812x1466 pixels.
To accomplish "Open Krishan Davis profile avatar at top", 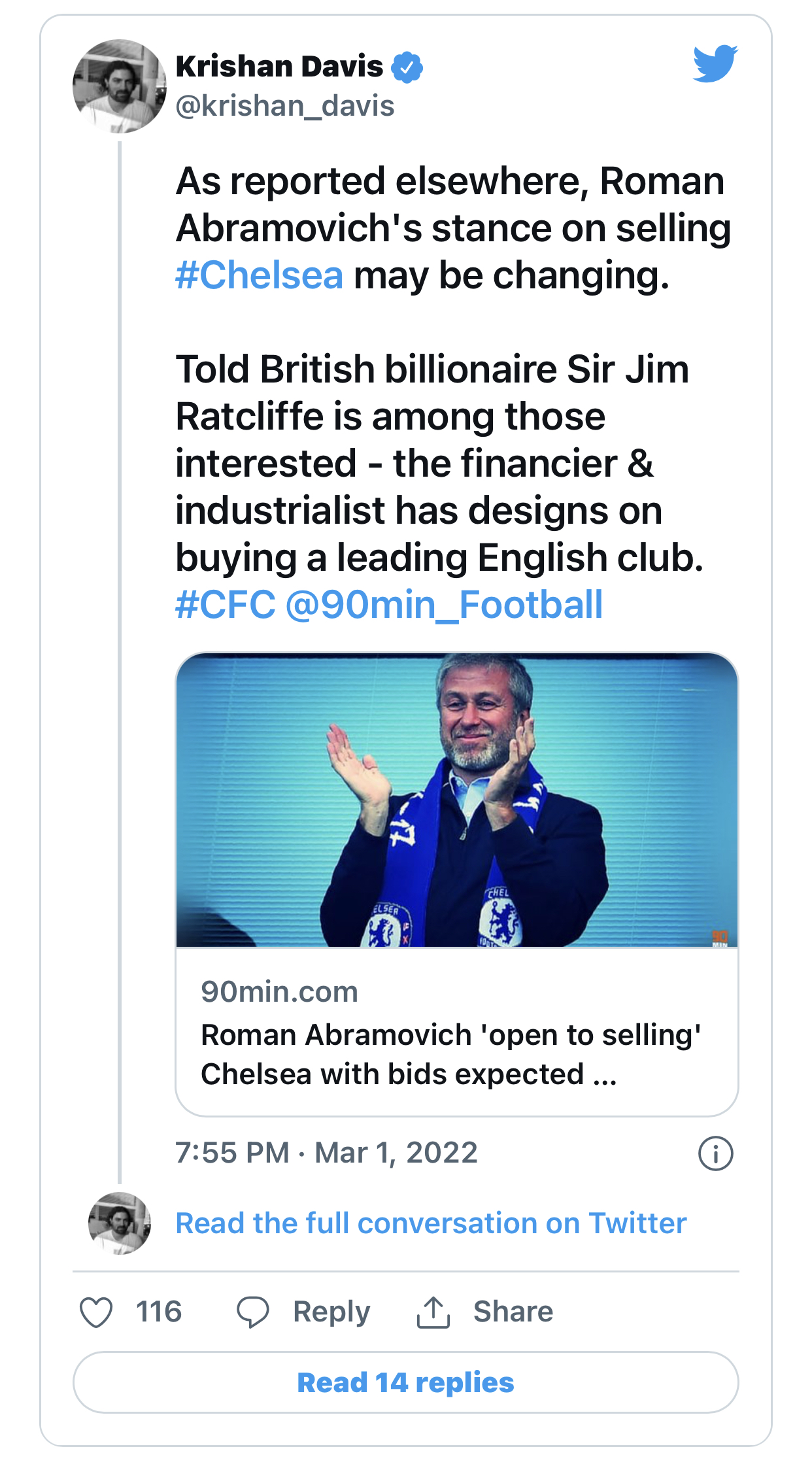I will (119, 86).
